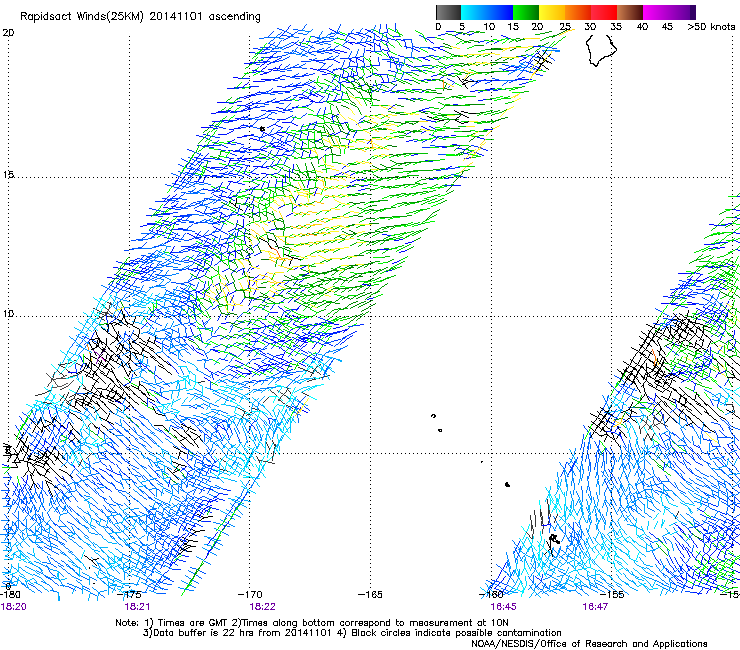The image size is (740, 650).
Task: Click the '45' label under the color bar
Action: tap(667, 27)
